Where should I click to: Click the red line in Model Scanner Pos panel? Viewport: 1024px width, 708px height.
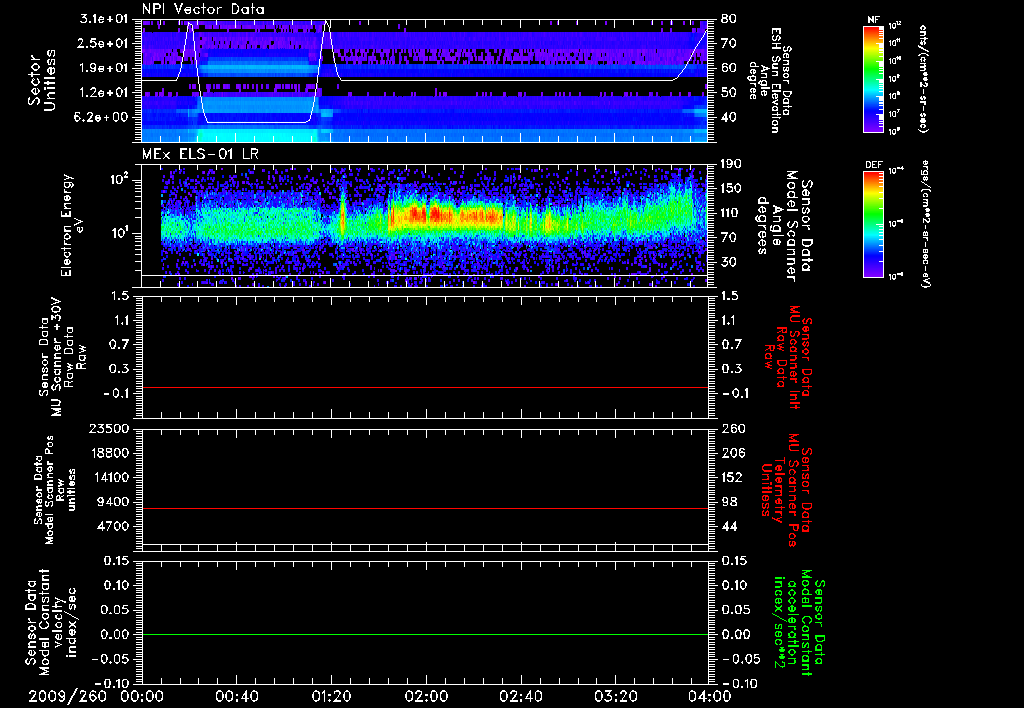click(x=425, y=508)
